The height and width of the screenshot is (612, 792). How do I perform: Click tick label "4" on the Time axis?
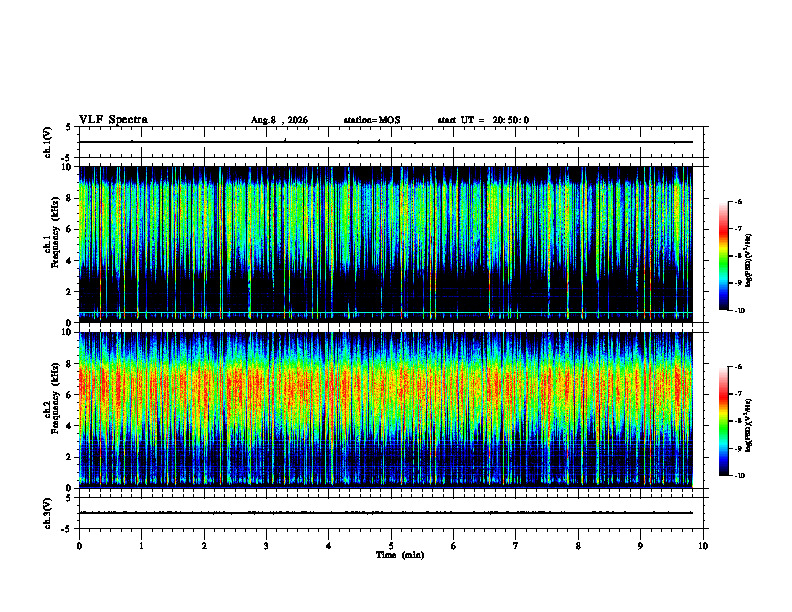coord(329,546)
